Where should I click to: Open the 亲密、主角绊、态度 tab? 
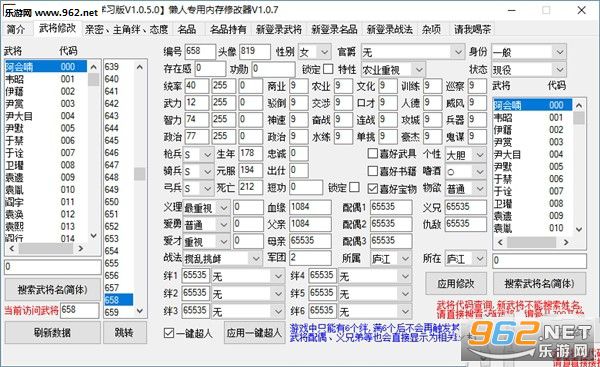[127, 29]
